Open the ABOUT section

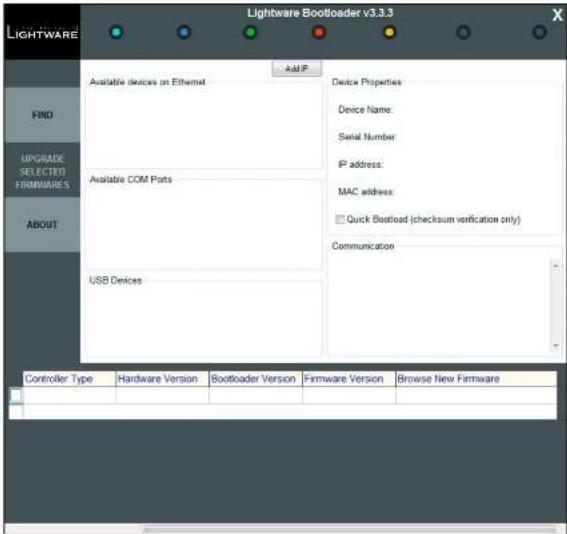[42, 225]
